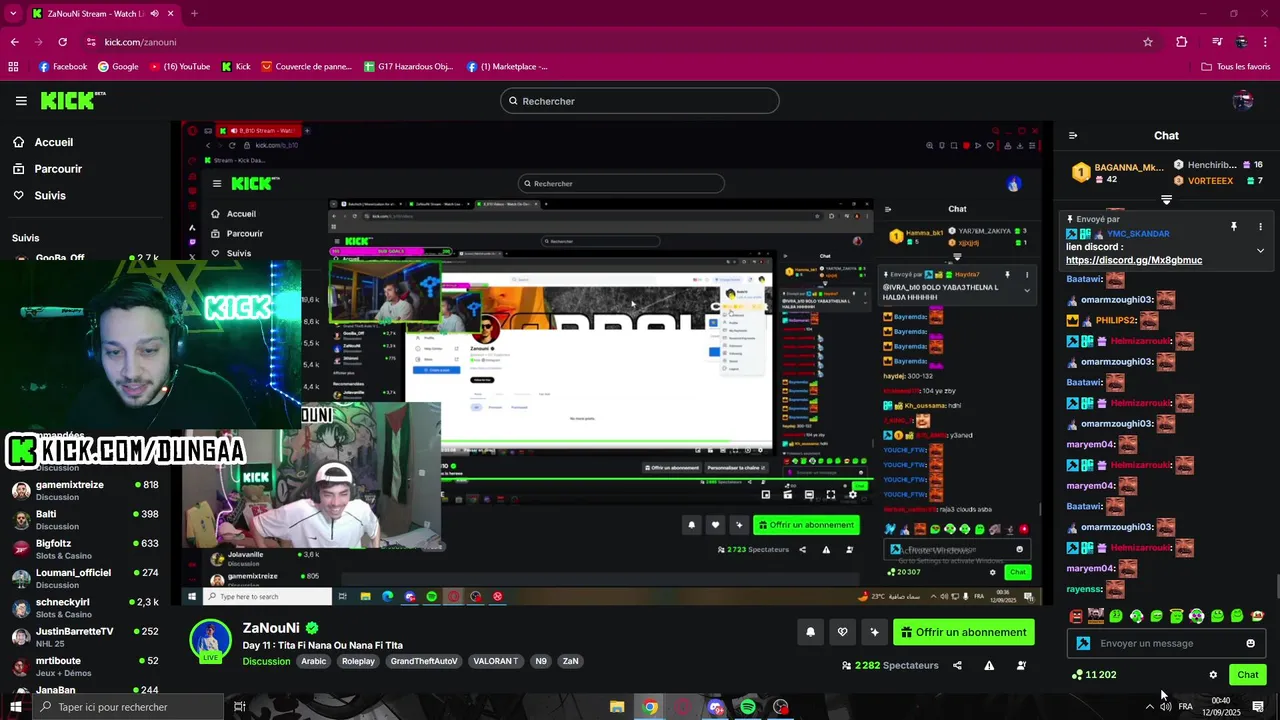1280x720 pixels.
Task: Open the Chrome apps grid in bookmarks bar
Action: pos(13,67)
